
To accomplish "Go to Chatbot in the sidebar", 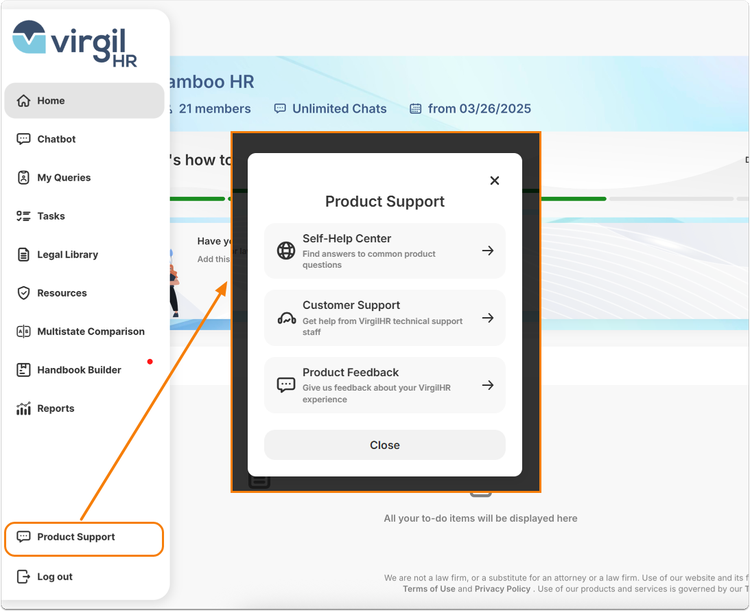I will (84, 139).
